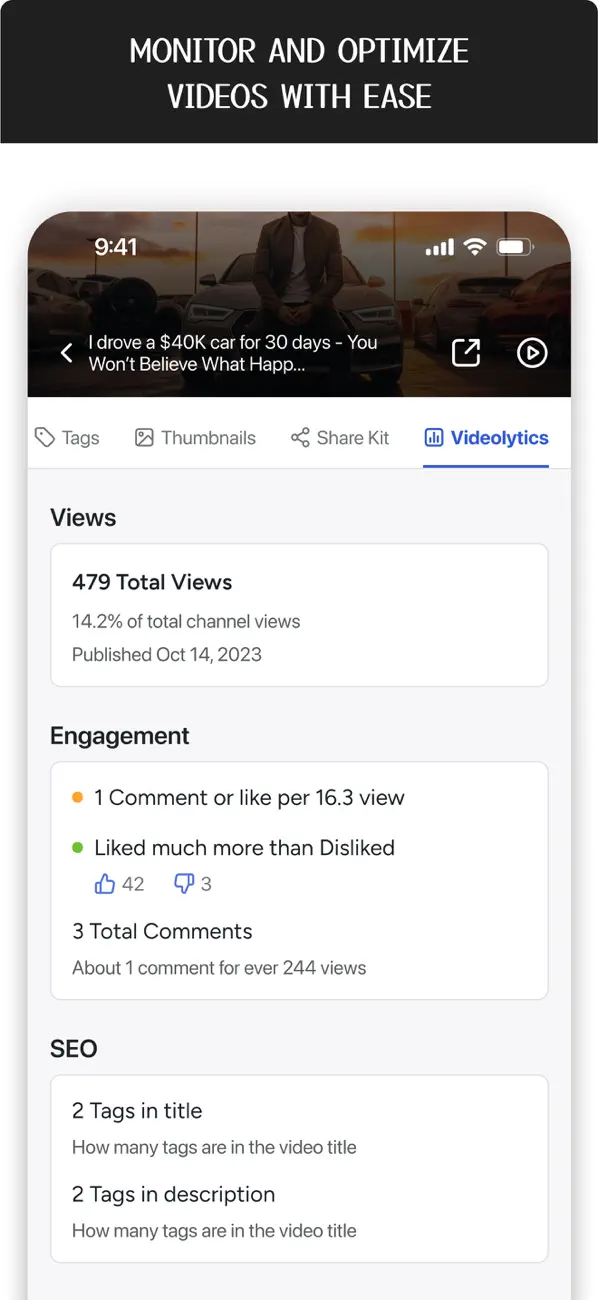
Task: Tap the cellular signal bars icon
Action: click(440, 247)
